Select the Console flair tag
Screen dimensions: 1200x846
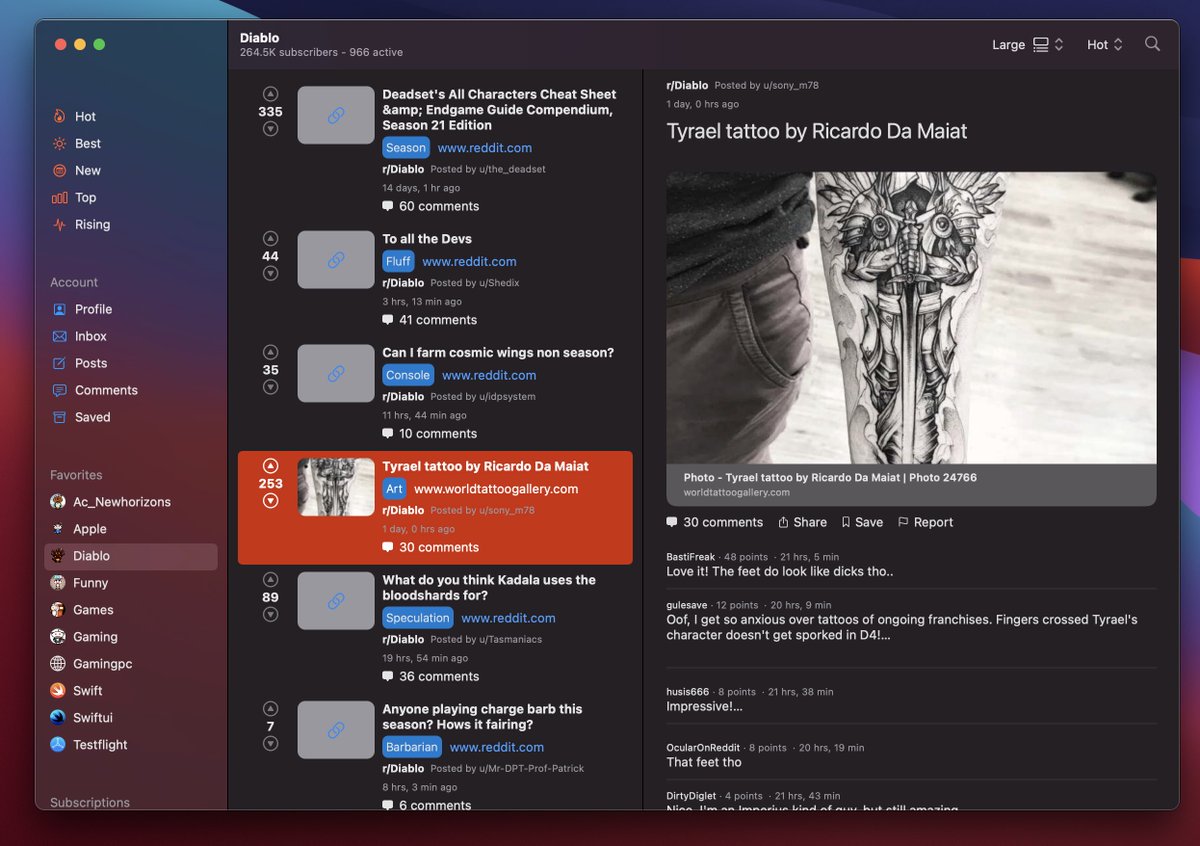click(408, 375)
